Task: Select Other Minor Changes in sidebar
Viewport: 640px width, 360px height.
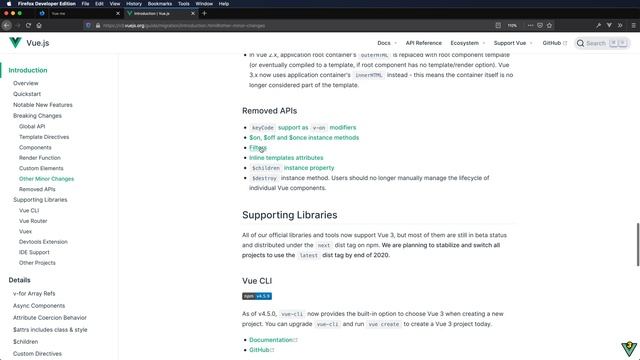Action: [47, 179]
